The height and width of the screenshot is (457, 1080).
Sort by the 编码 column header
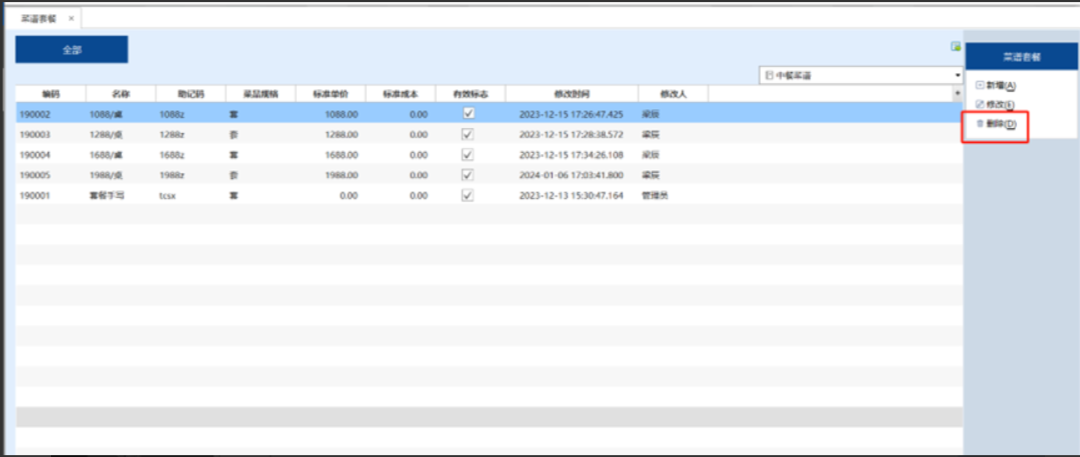[x=51, y=93]
